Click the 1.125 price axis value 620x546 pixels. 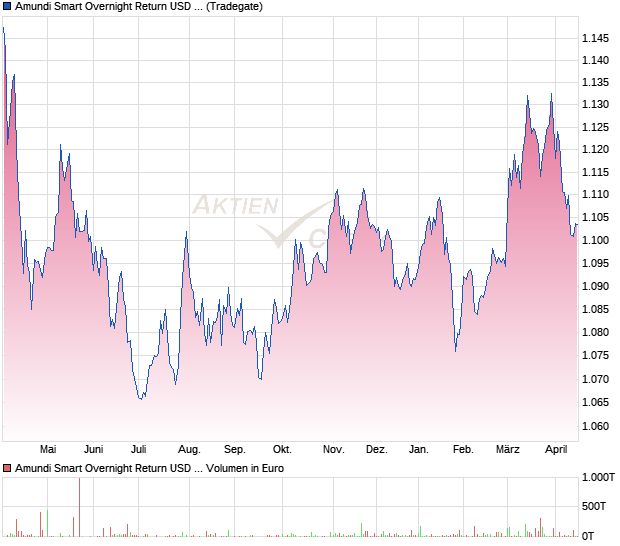coord(595,128)
